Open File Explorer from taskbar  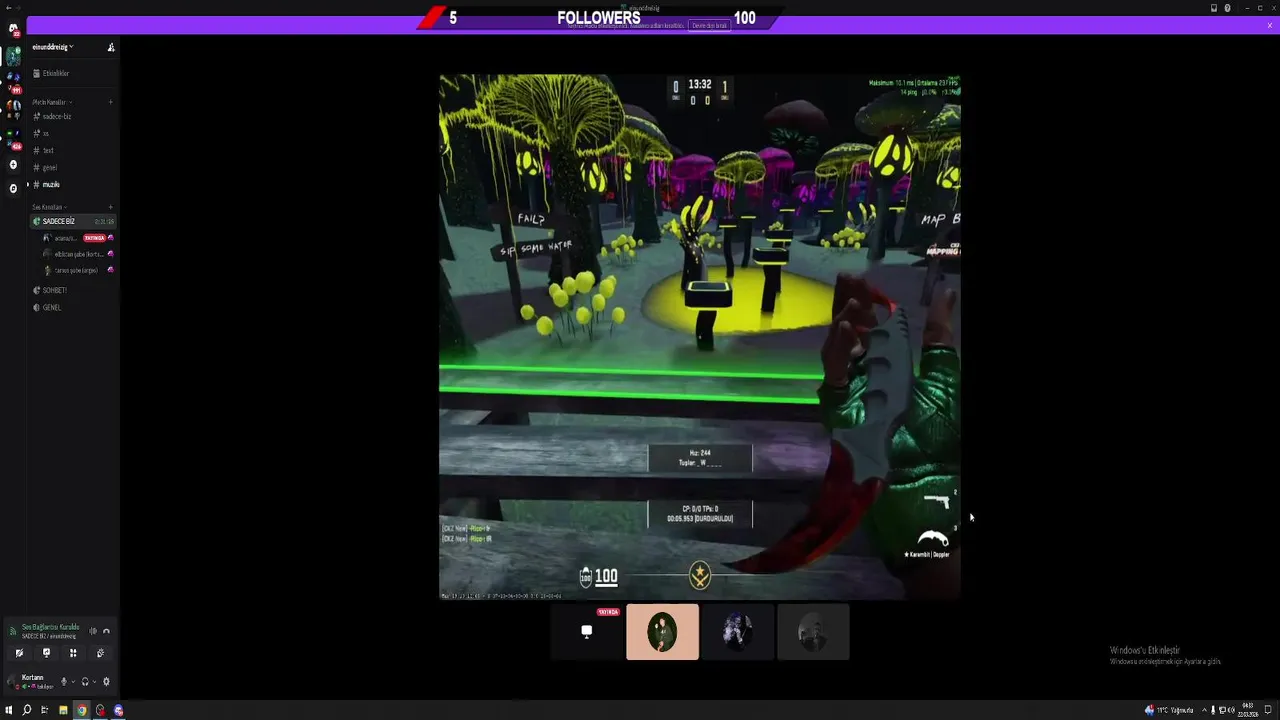(x=63, y=710)
